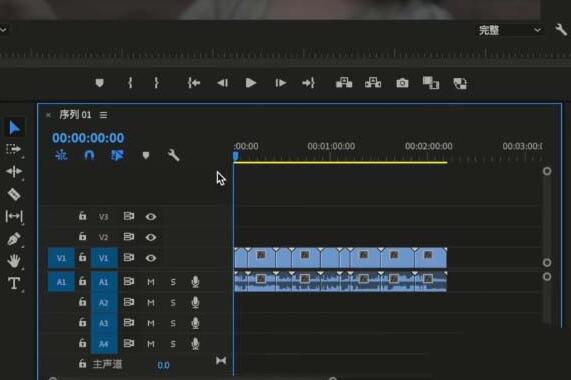Close the 序列 01 tab
The width and height of the screenshot is (571, 380).
pos(48,115)
